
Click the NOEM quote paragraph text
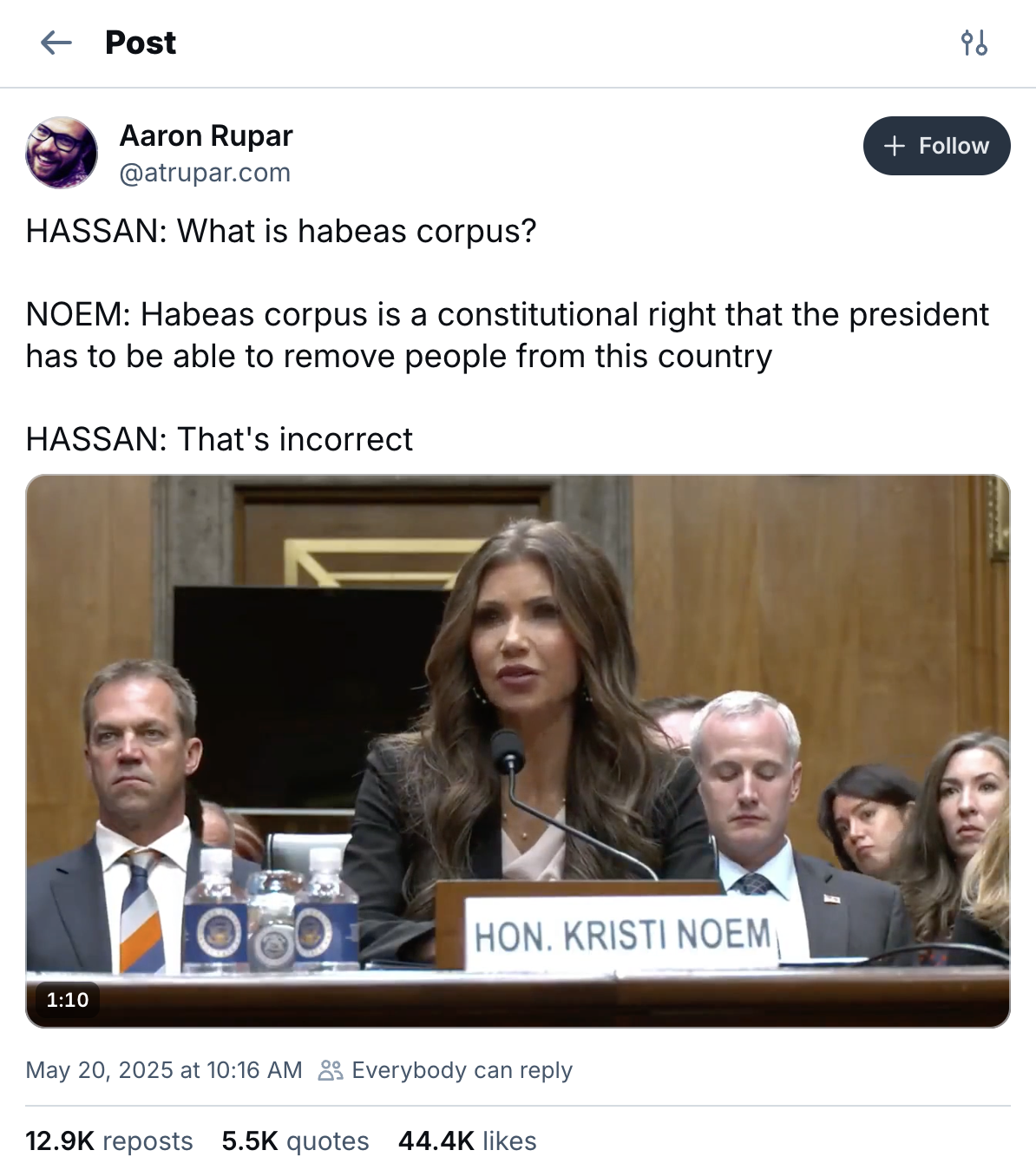coord(507,336)
